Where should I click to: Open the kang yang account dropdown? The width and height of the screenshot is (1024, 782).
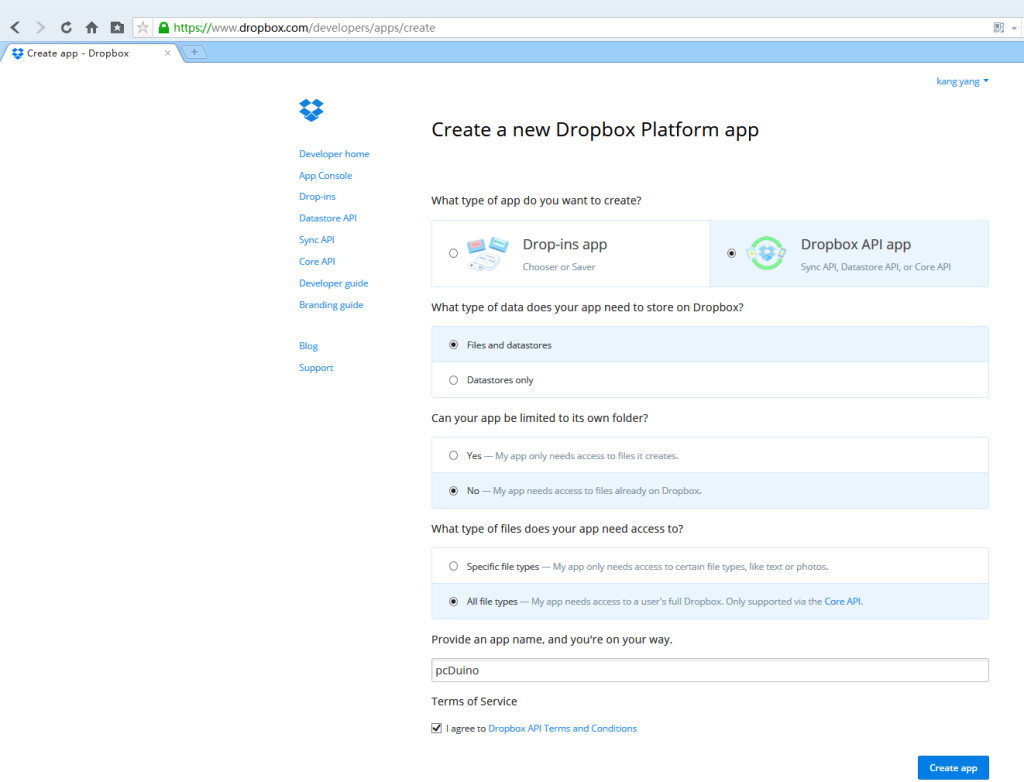963,81
